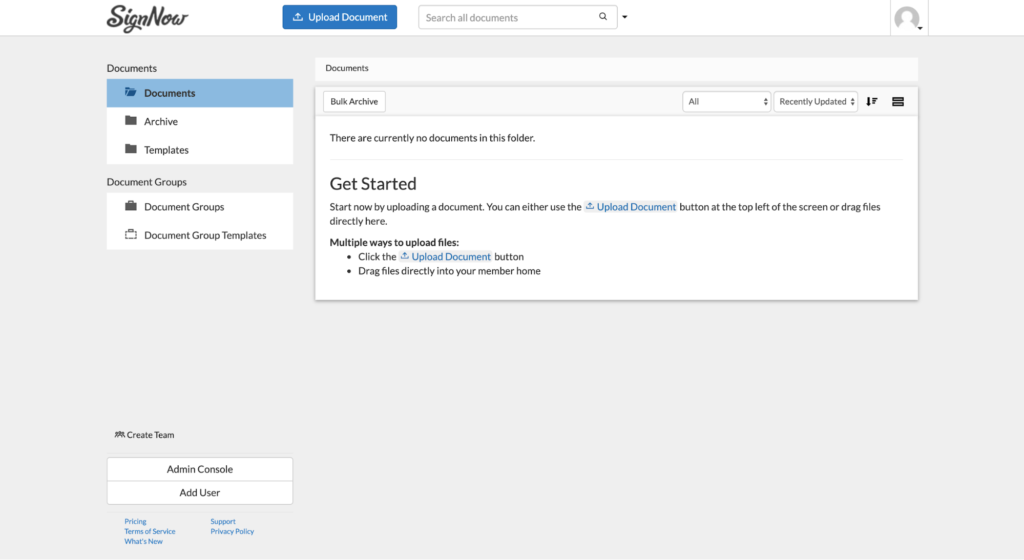1024x560 pixels.
Task: Click the SignNow logo
Action: [x=147, y=18]
